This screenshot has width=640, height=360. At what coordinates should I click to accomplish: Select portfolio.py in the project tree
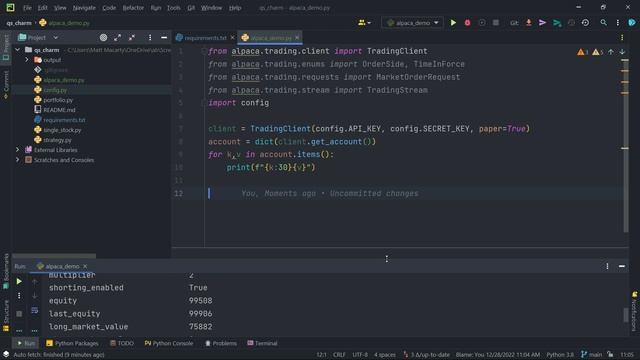coord(58,100)
